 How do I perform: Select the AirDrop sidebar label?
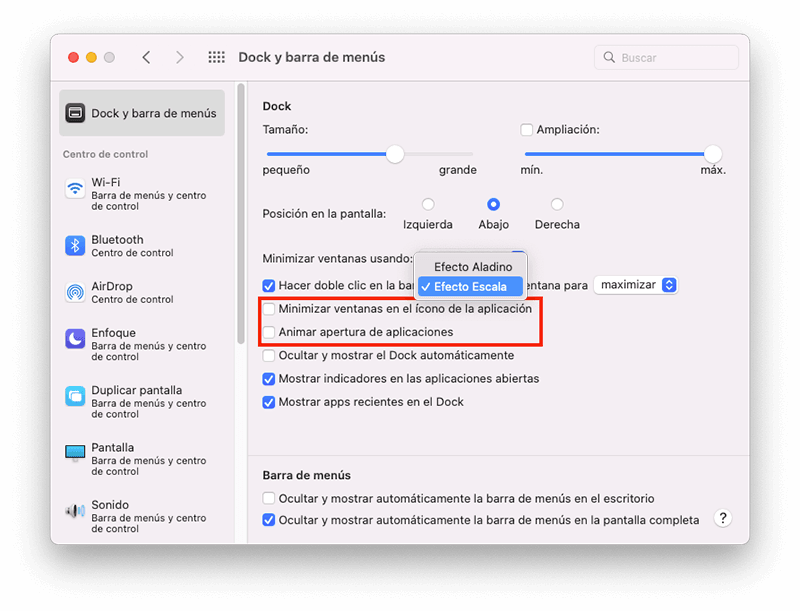tap(112, 286)
